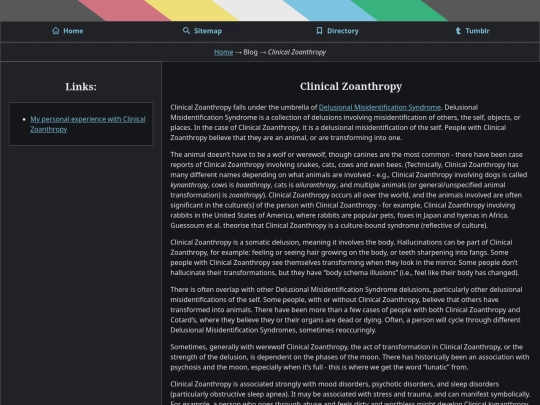Click the pink stripe in the header banner
The height and width of the screenshot is (405, 540).
125,10
